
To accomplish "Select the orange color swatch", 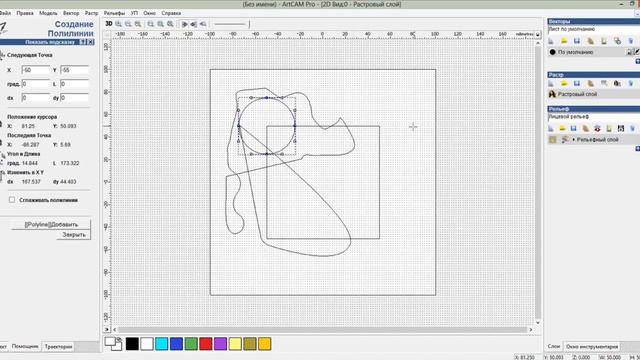I will click(x=264, y=344).
